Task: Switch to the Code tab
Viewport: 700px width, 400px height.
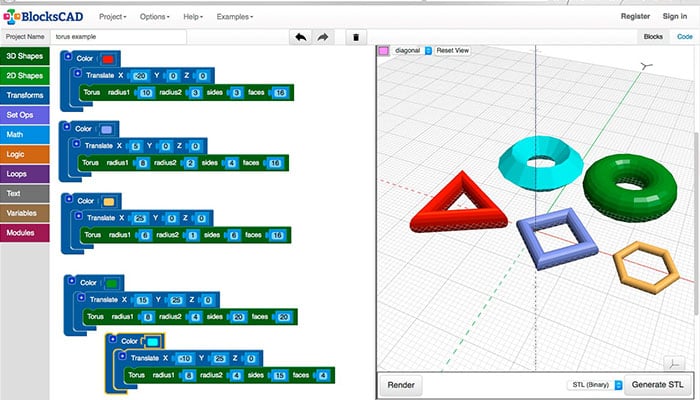Action: point(684,37)
